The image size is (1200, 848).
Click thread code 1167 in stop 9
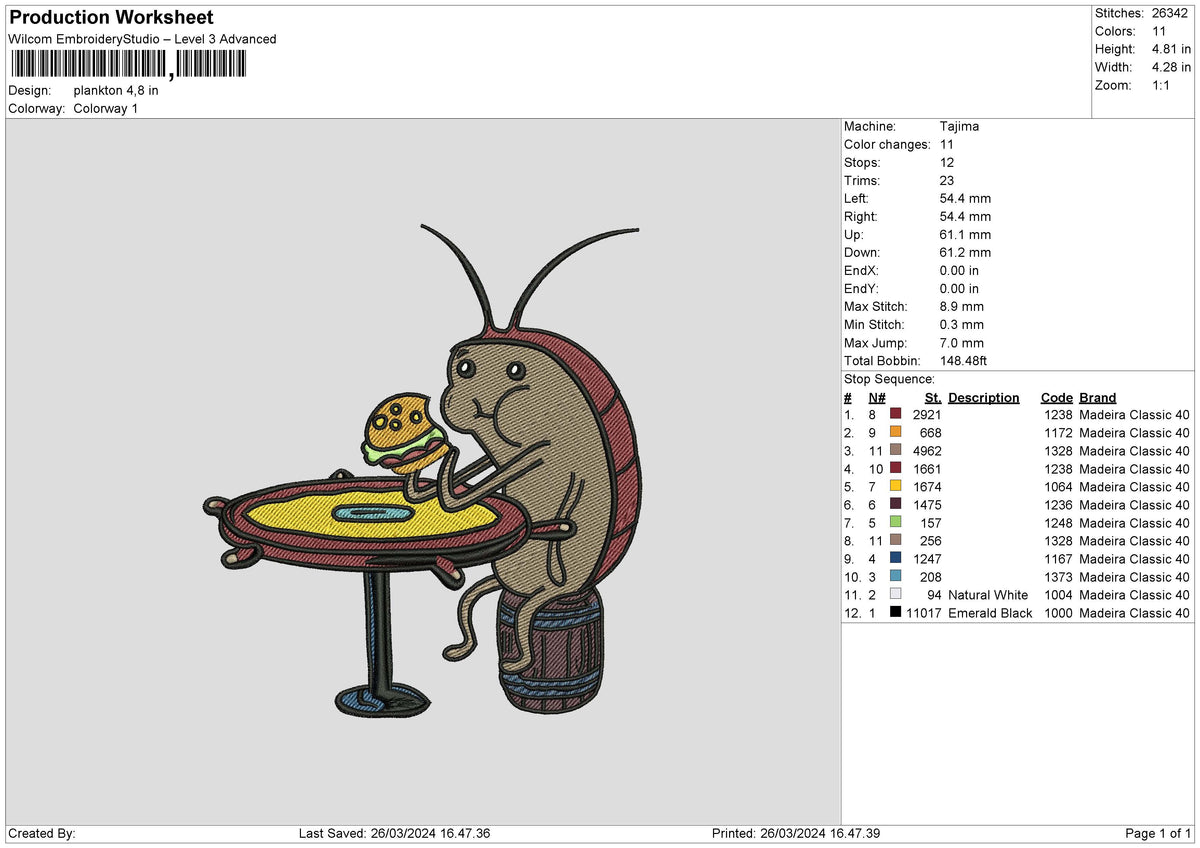tap(1057, 558)
